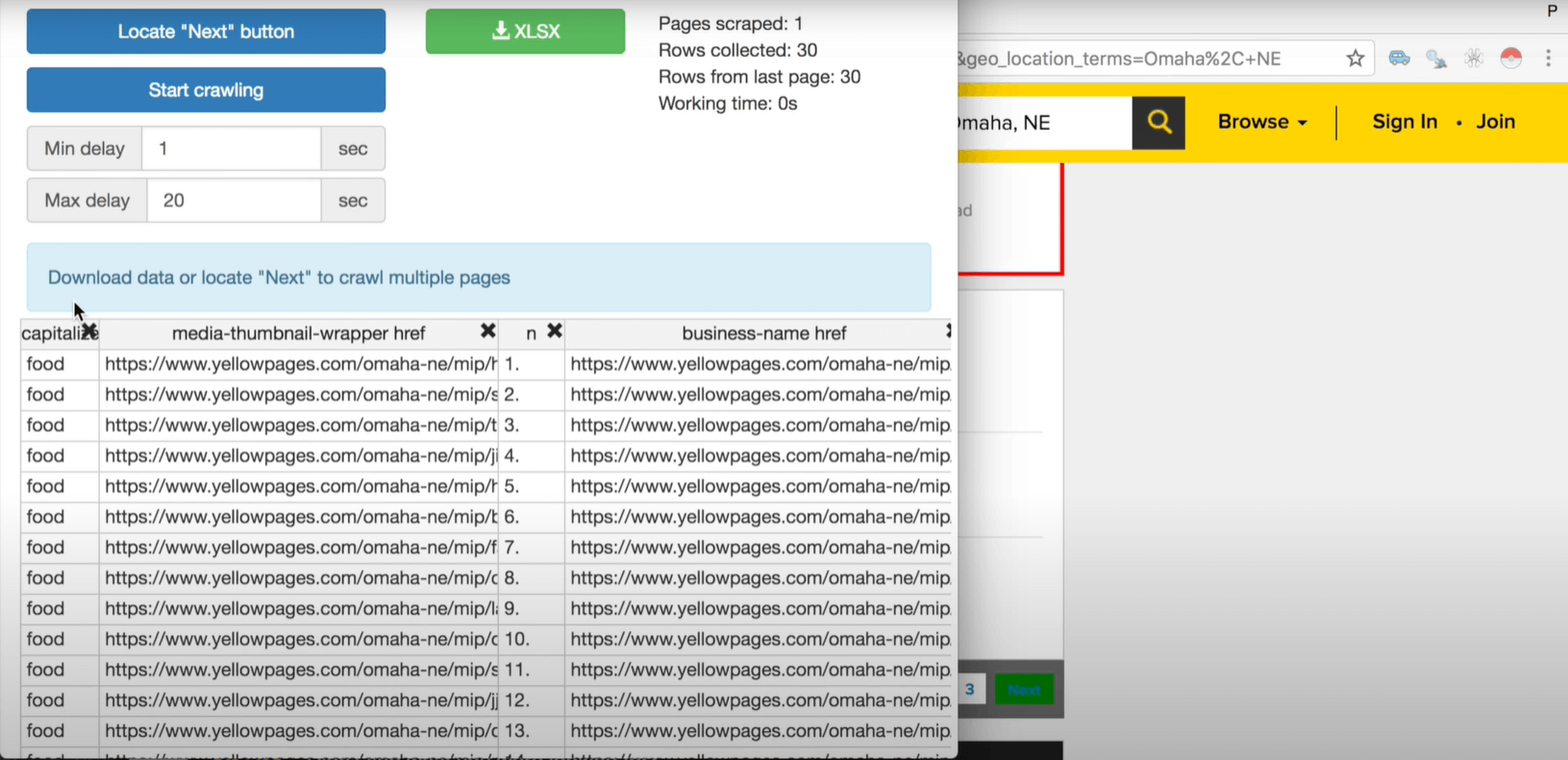
Task: Open the Browse dropdown menu
Action: [x=1262, y=122]
